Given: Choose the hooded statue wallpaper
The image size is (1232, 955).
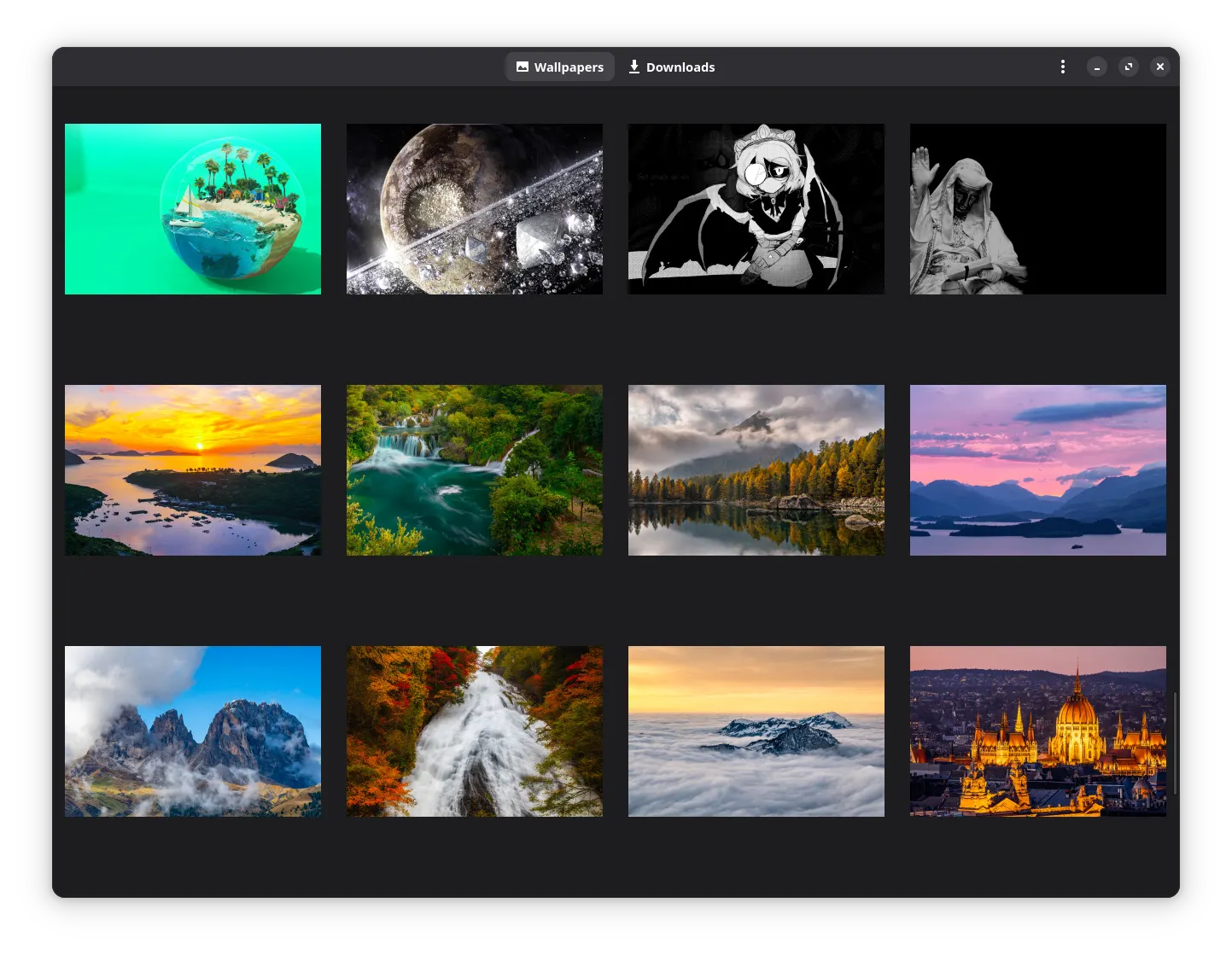Looking at the screenshot, I should click(x=1038, y=209).
